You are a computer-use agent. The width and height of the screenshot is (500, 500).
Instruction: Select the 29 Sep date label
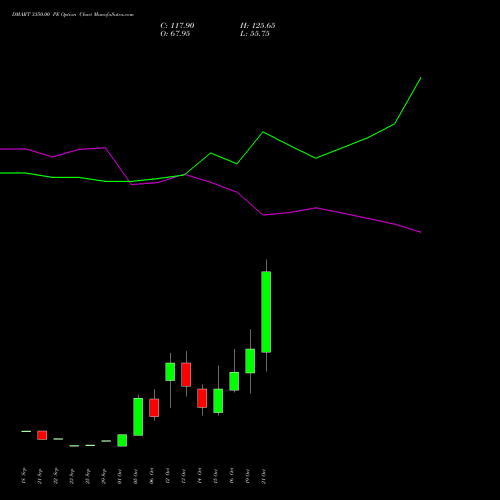[104, 476]
